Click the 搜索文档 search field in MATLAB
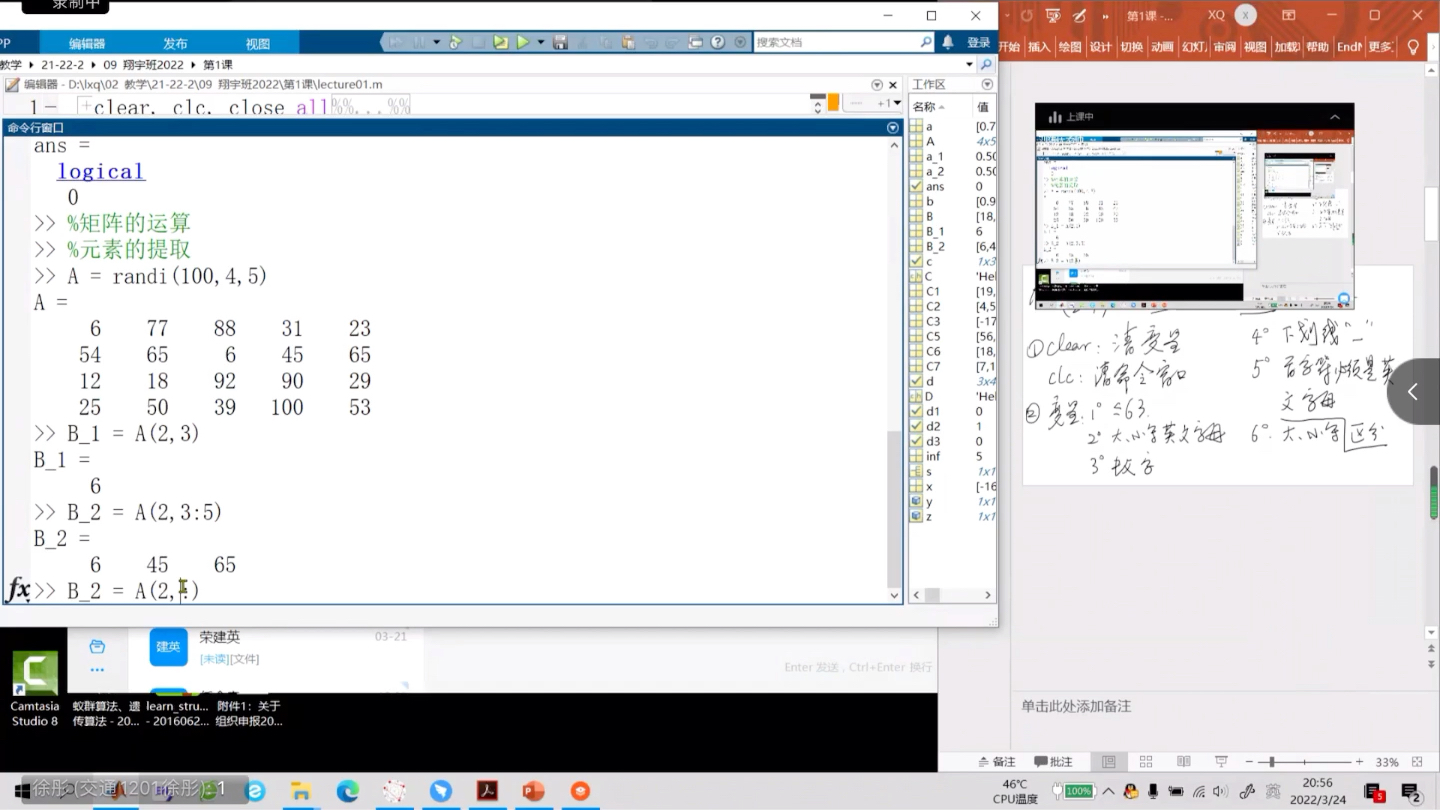1440x810 pixels. tap(840, 43)
